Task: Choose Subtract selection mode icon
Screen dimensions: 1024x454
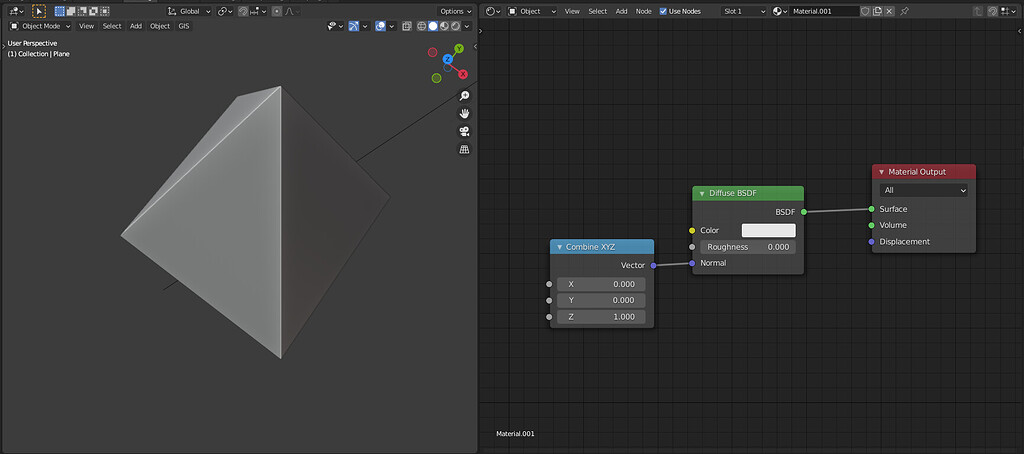Action: pyautogui.click(x=82, y=11)
